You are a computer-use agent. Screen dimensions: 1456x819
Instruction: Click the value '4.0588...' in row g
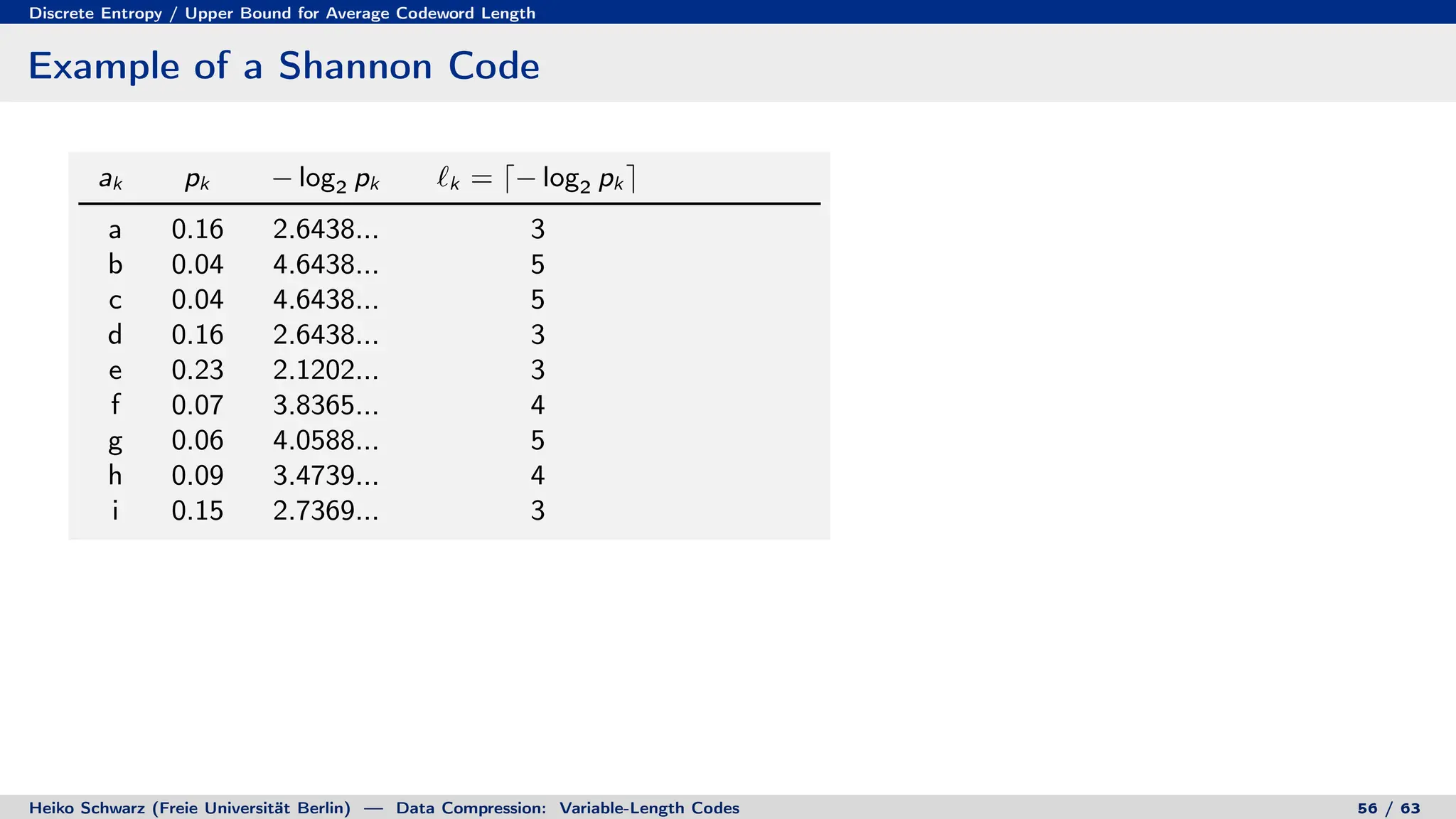(x=326, y=440)
